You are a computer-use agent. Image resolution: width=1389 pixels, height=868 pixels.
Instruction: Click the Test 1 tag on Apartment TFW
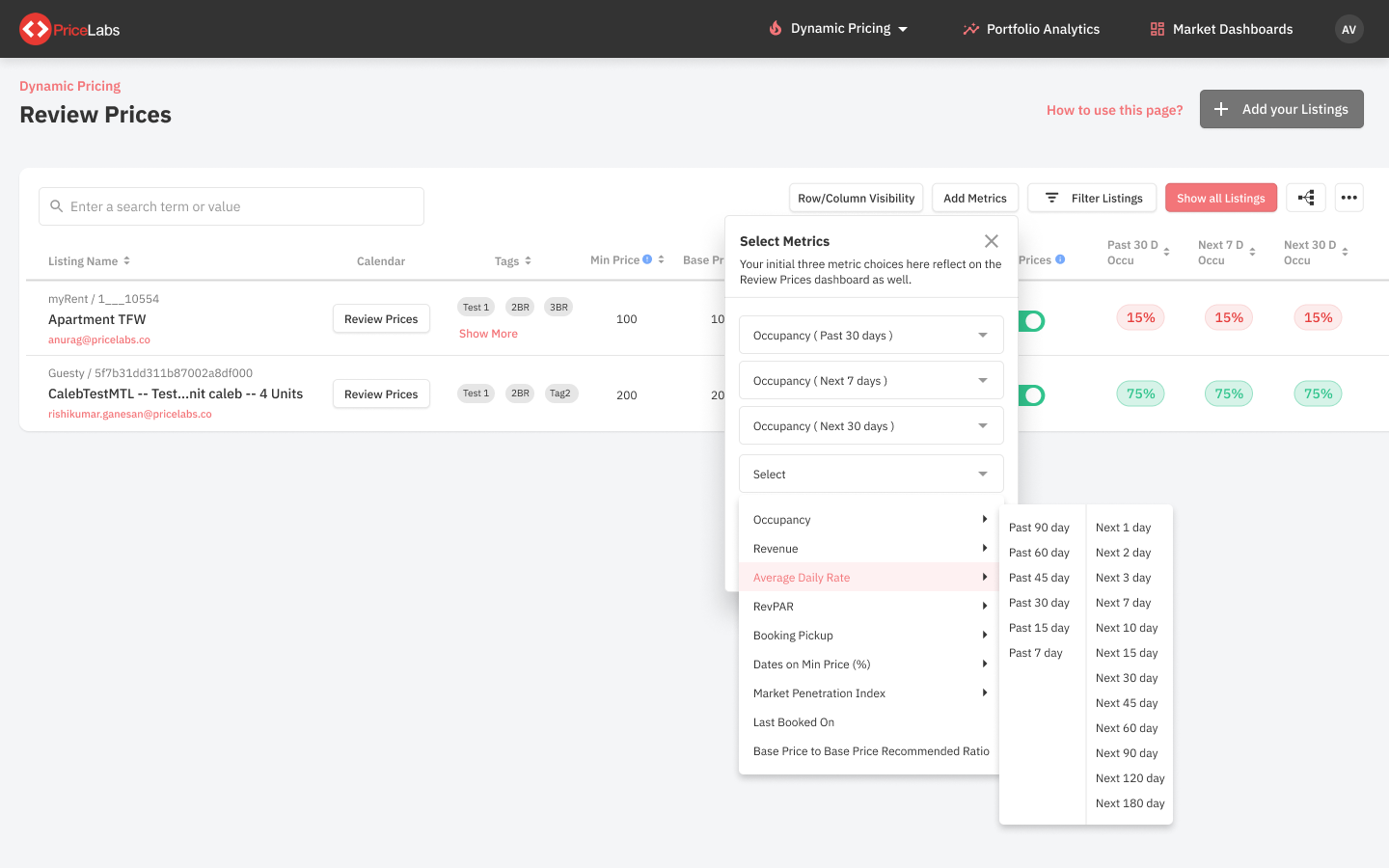(x=476, y=308)
